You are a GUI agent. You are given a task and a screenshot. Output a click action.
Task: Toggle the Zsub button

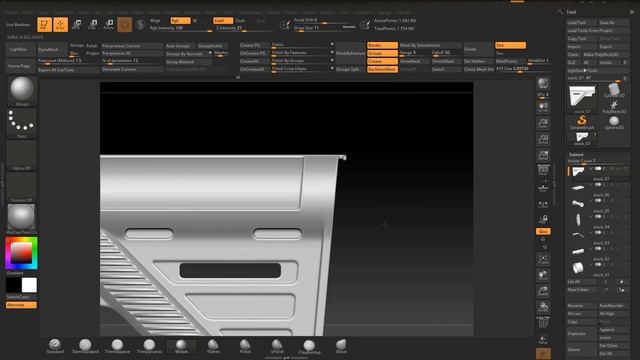240,20
